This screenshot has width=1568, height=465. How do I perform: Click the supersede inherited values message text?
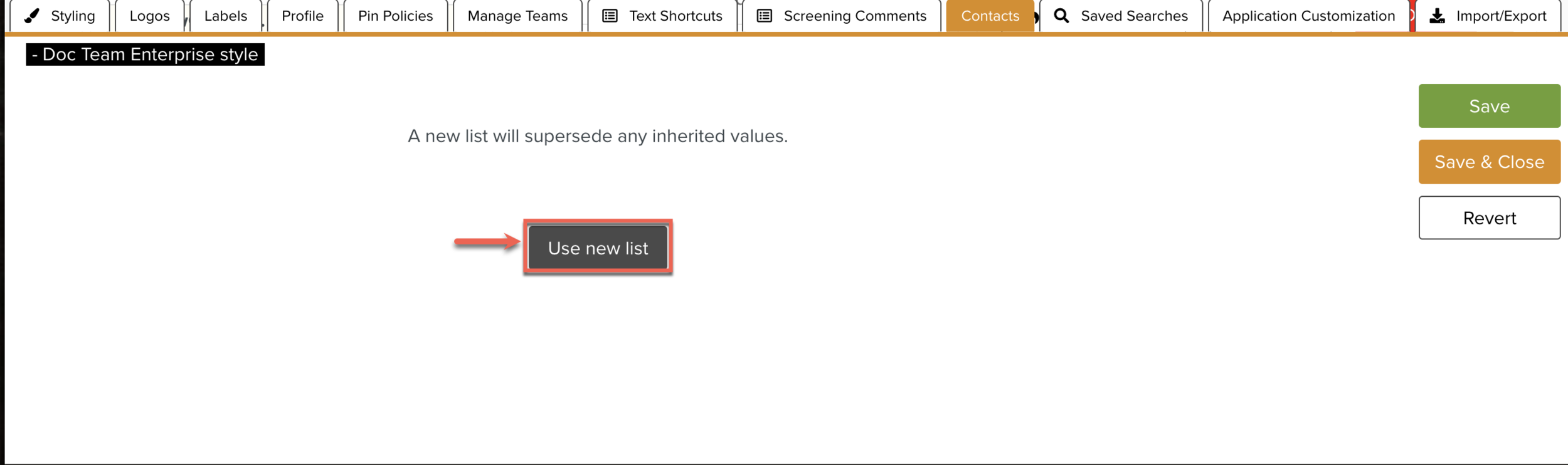597,136
